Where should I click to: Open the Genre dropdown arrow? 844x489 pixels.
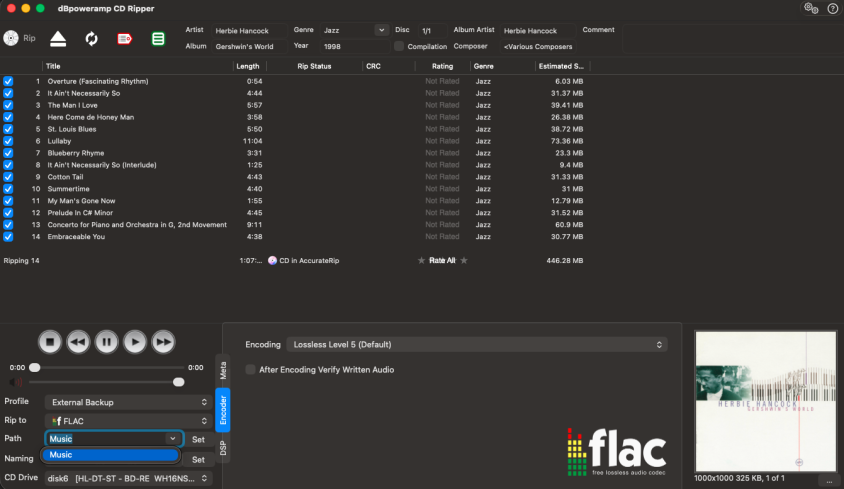(x=380, y=31)
